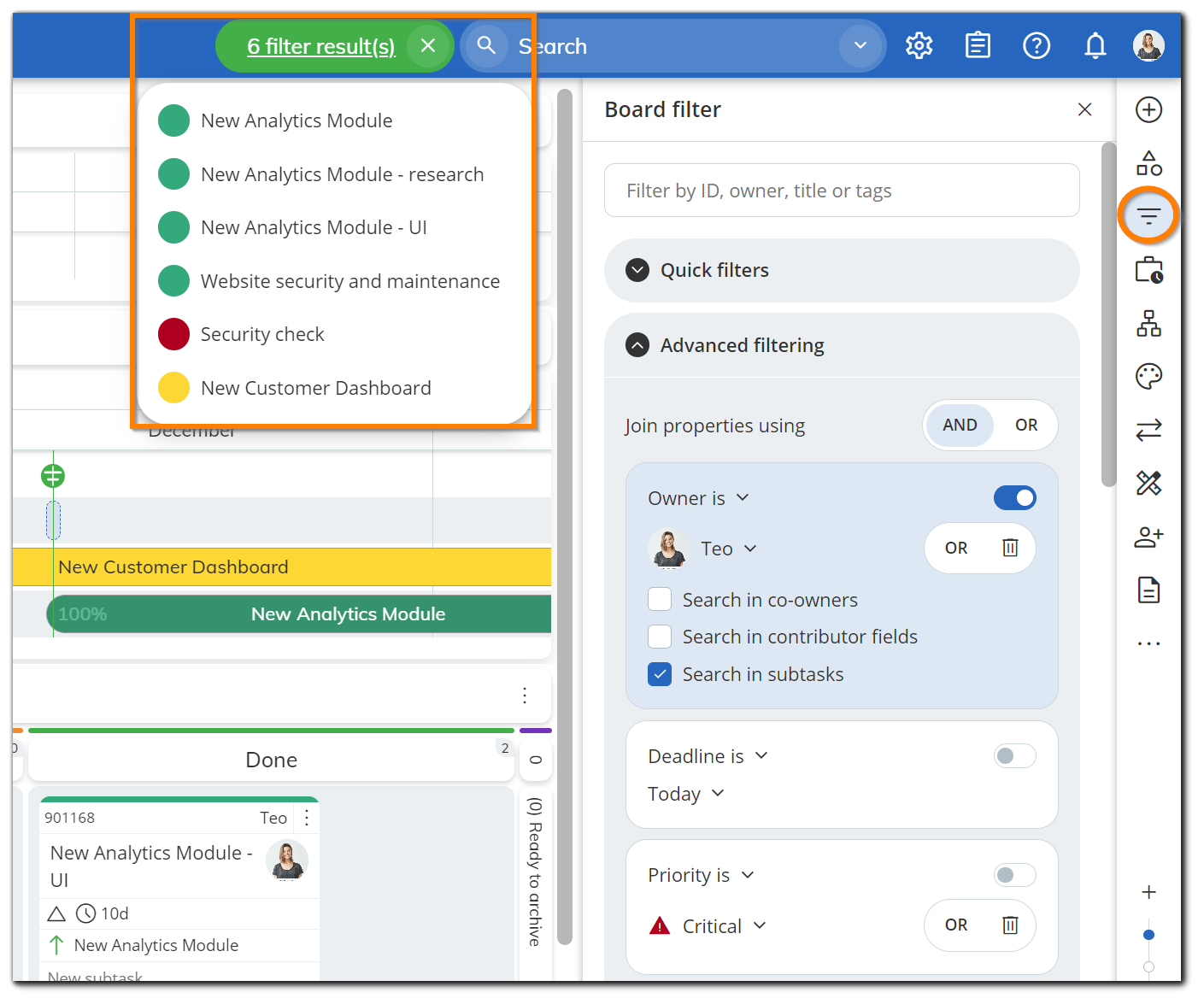The image size is (1204, 1004).
Task: Select the add new item plus icon
Action: (1148, 109)
